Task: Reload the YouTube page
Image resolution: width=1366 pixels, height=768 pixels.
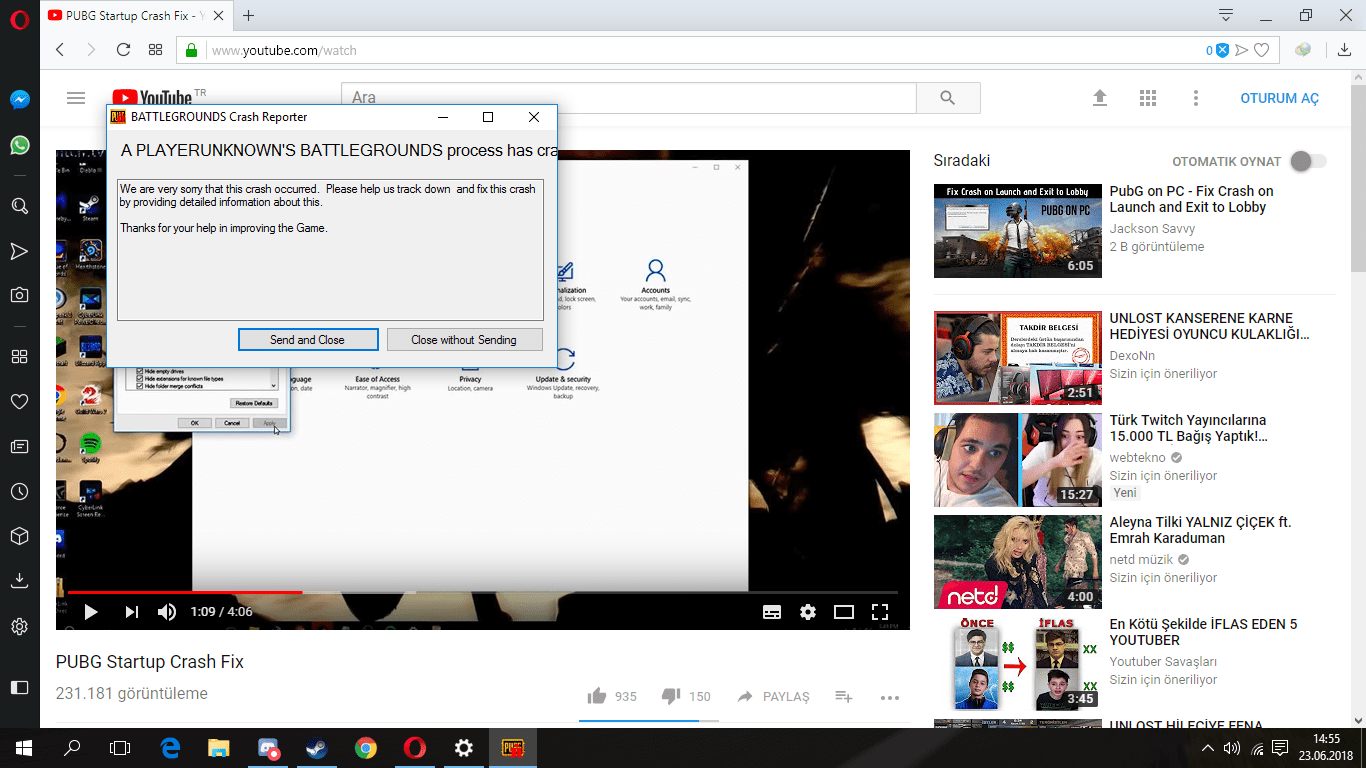Action: click(123, 50)
